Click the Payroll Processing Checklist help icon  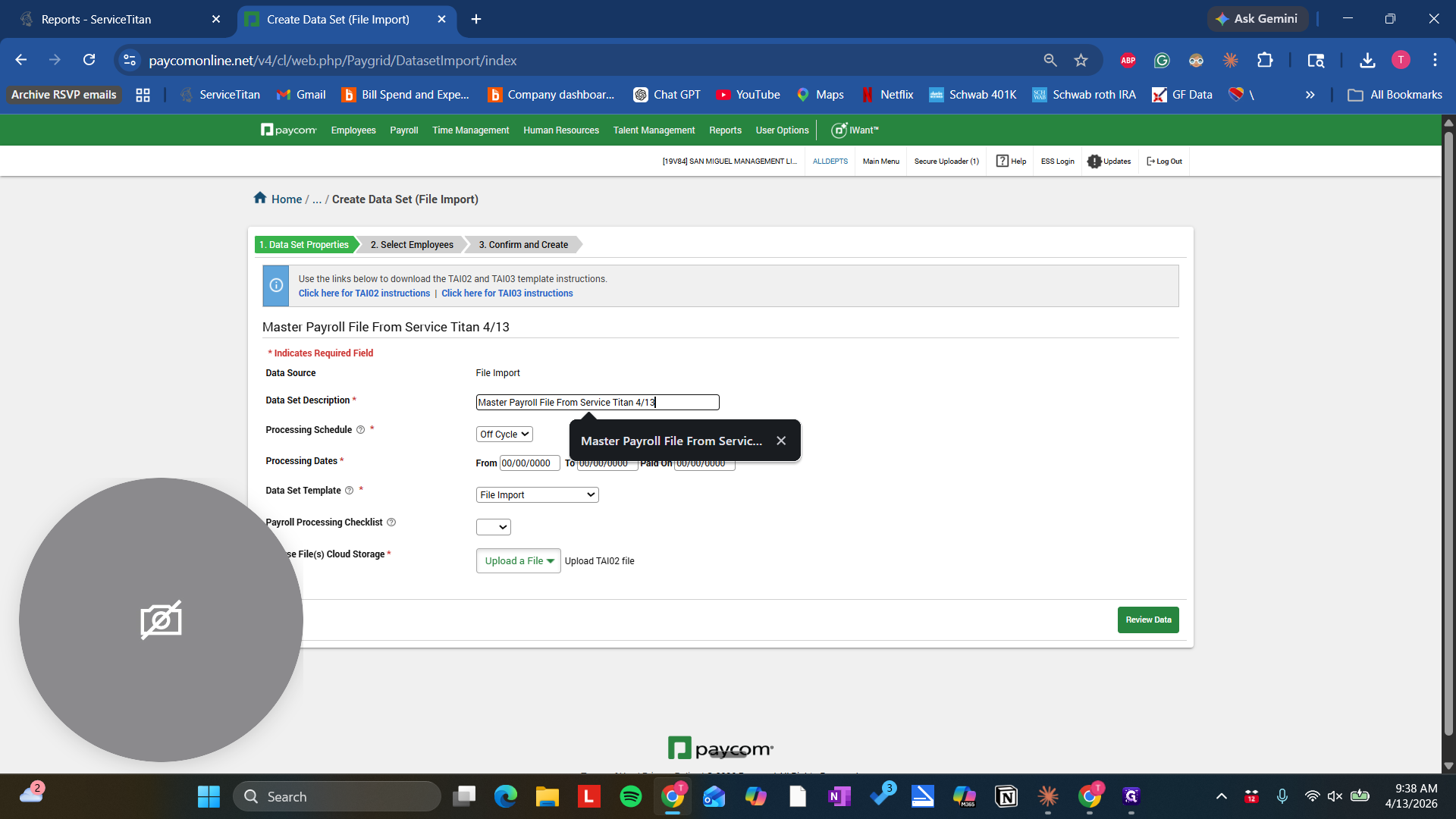pos(391,522)
